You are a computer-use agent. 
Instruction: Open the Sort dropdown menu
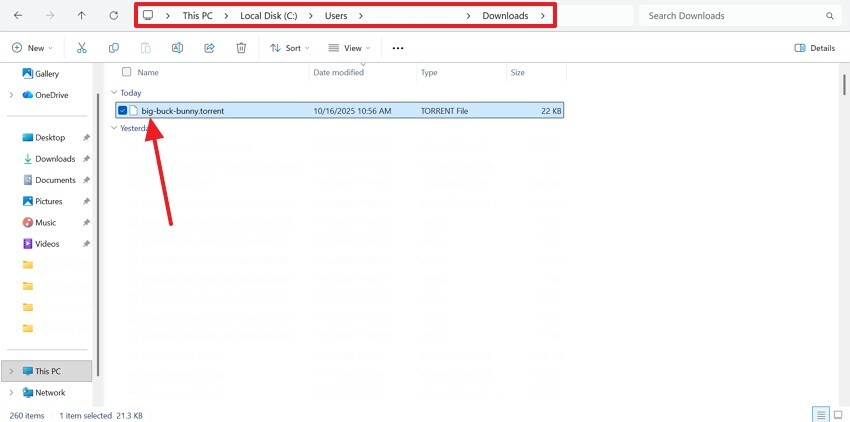click(x=290, y=48)
